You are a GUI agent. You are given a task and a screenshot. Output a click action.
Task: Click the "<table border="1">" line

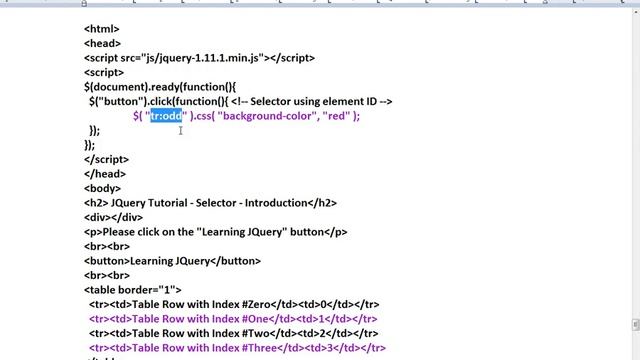[x=133, y=290]
